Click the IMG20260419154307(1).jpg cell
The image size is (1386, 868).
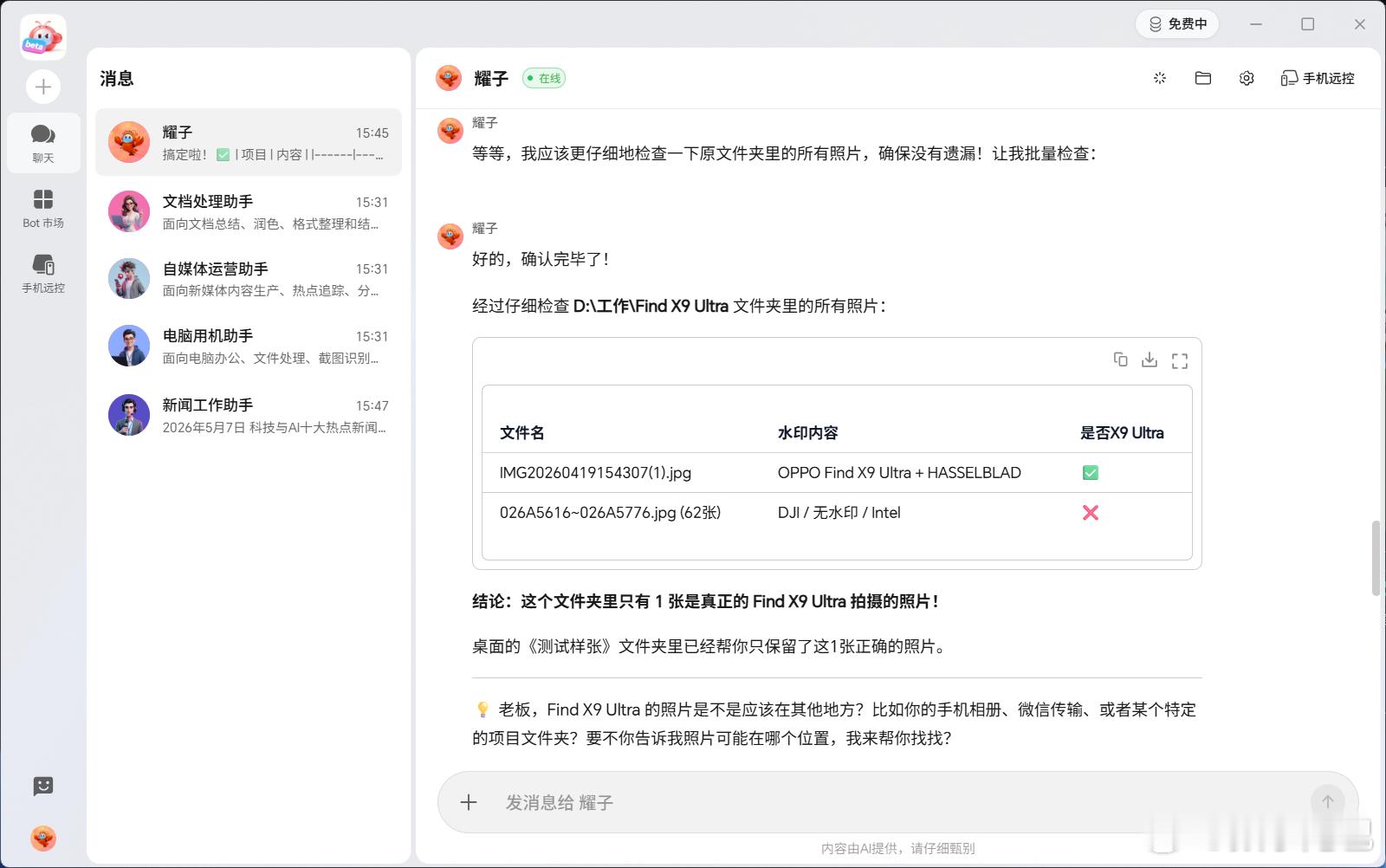(x=595, y=473)
